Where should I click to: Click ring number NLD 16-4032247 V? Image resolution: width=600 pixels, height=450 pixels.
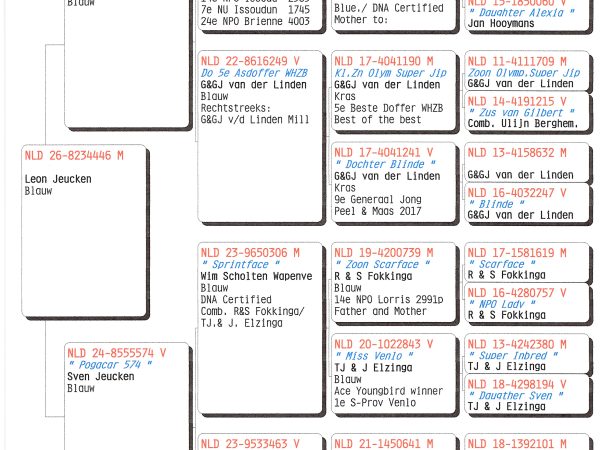(517, 193)
